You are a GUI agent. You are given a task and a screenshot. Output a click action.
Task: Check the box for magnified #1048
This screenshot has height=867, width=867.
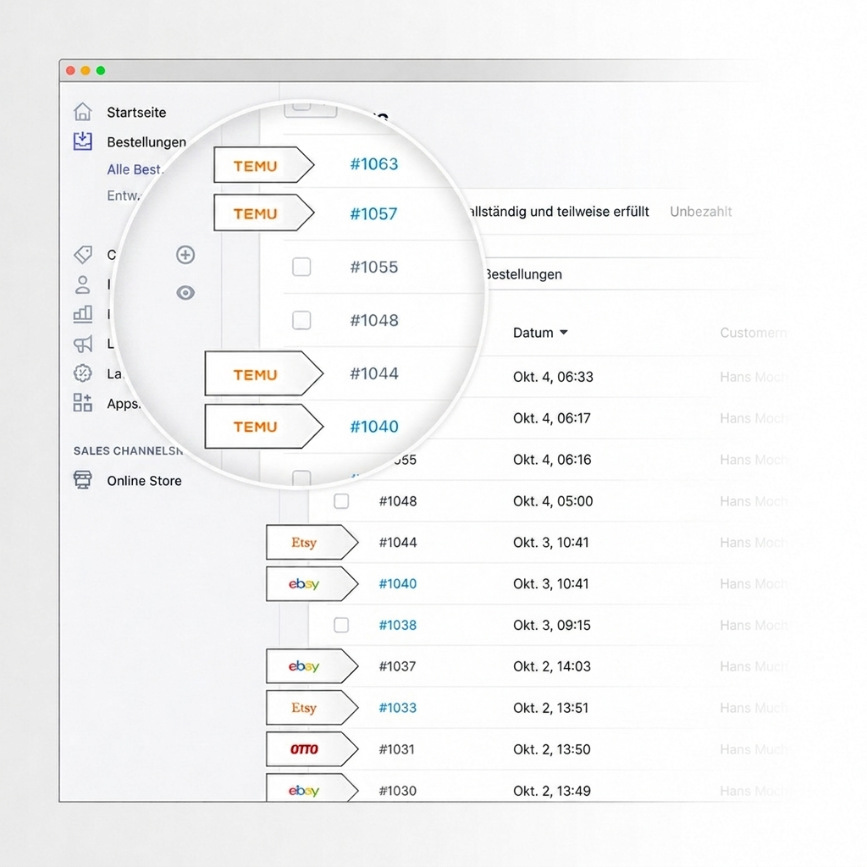tap(301, 320)
